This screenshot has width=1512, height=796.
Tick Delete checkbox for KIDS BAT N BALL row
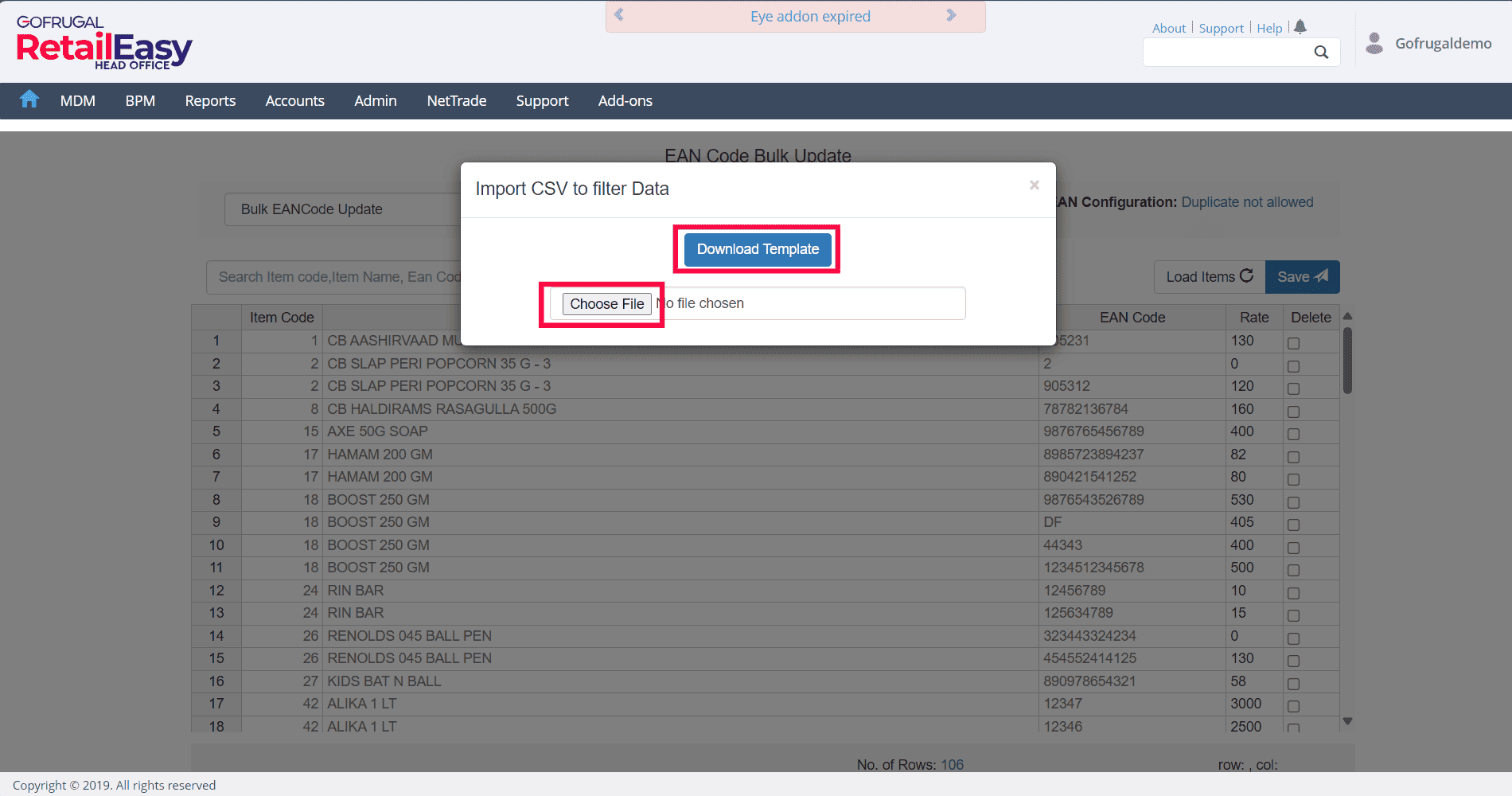(1294, 684)
